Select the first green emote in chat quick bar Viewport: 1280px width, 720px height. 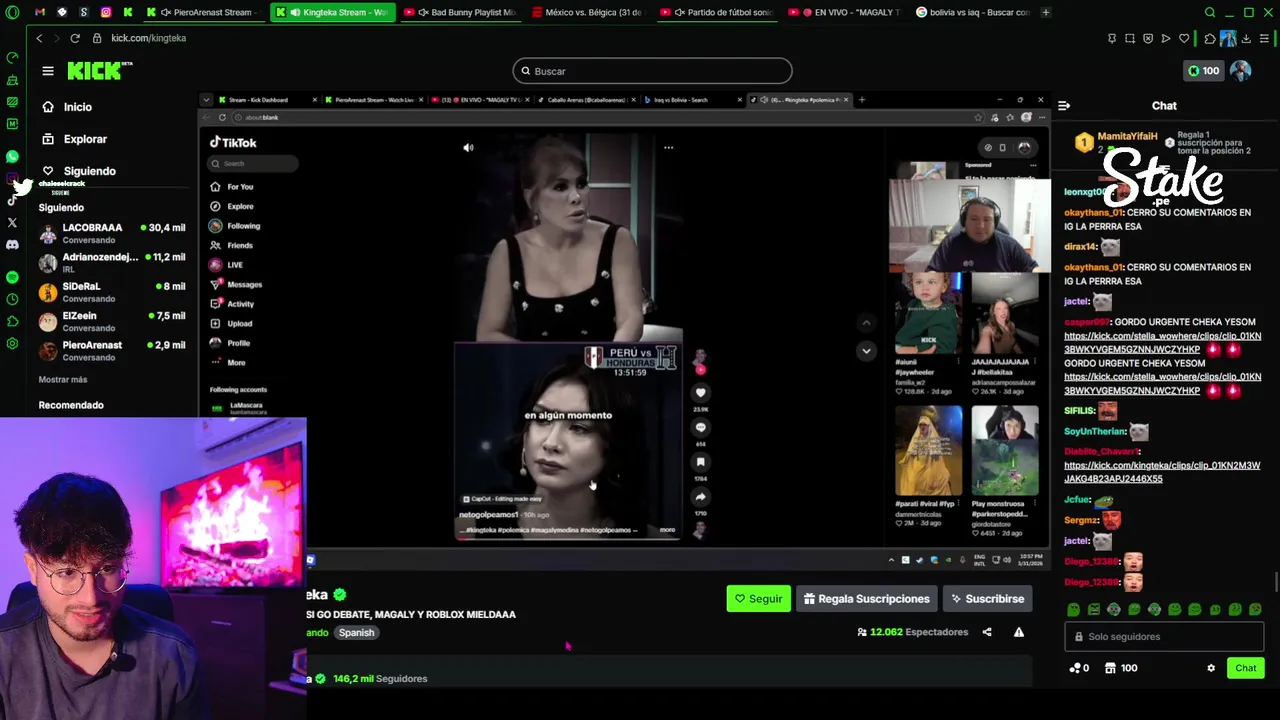(1073, 609)
